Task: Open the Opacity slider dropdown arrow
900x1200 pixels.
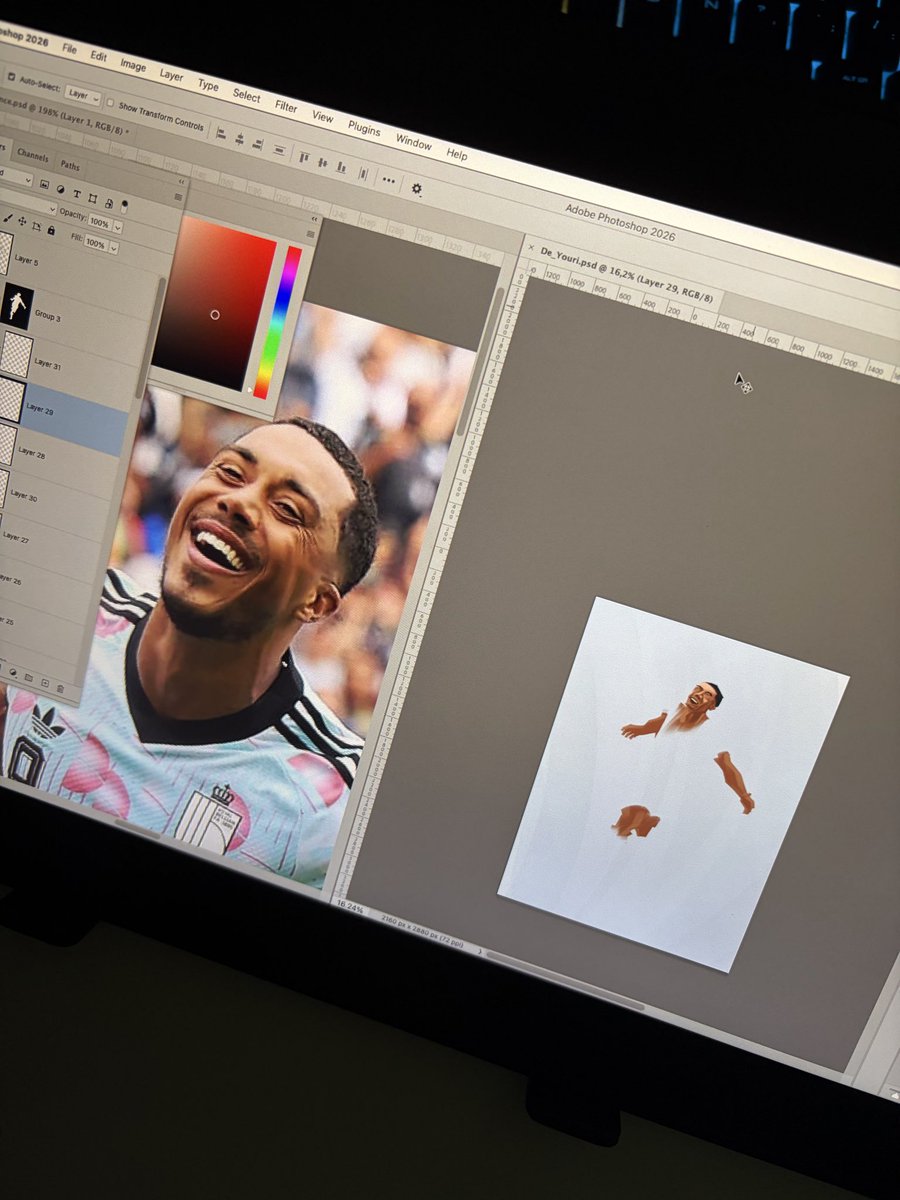Action: [x=118, y=228]
